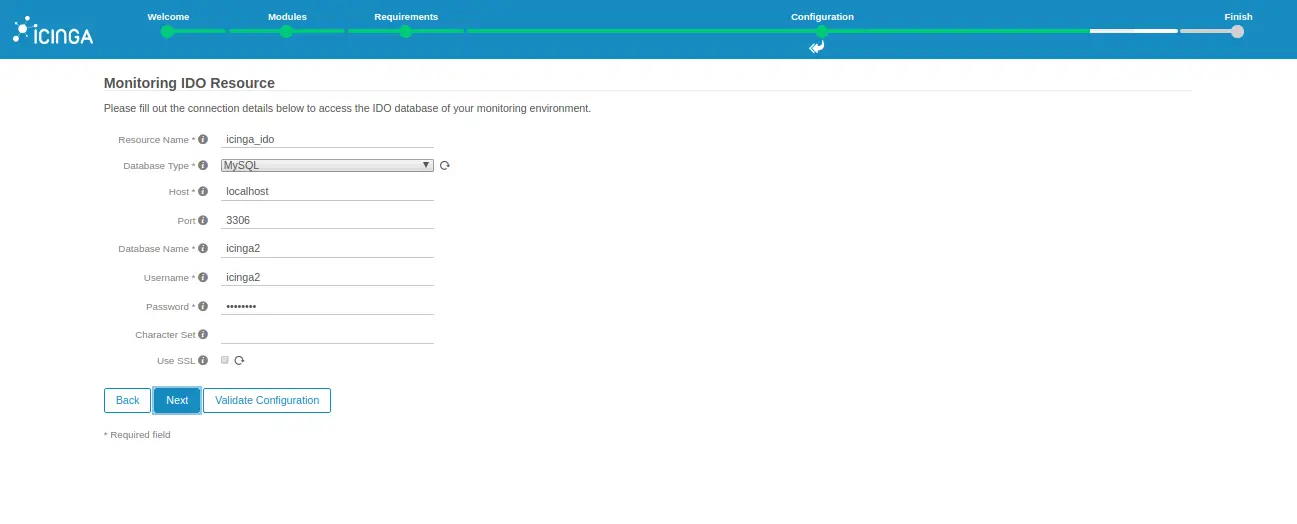Viewport: 1297px width, 524px height.
Task: Go to the Welcome wizard step
Action: [x=168, y=17]
